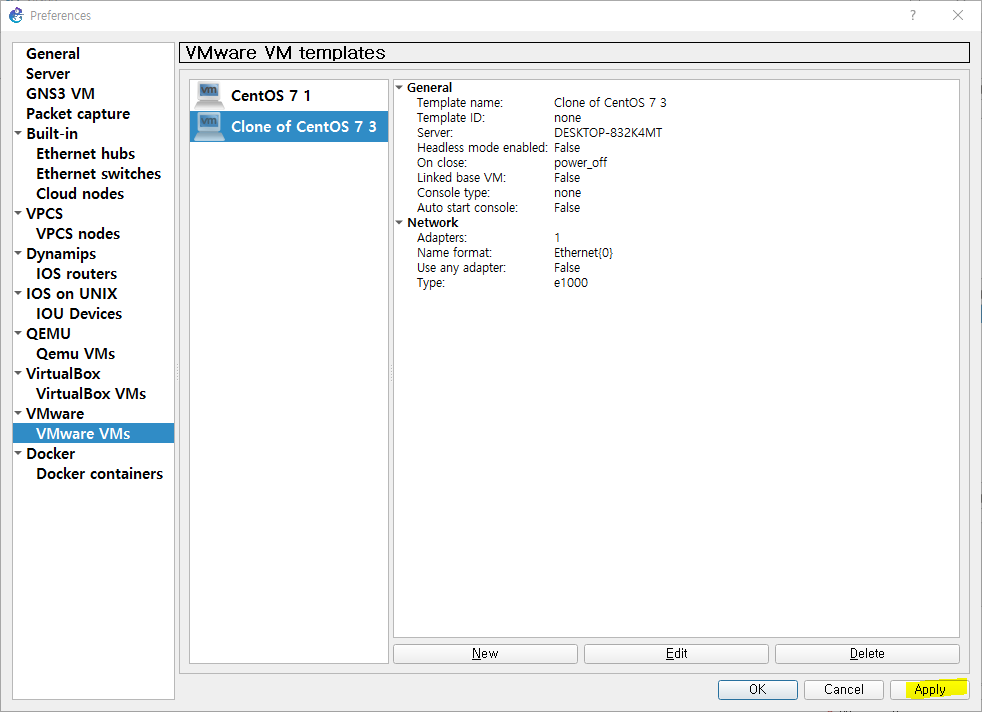Select Ethernet hubs in the sidebar

[85, 154]
